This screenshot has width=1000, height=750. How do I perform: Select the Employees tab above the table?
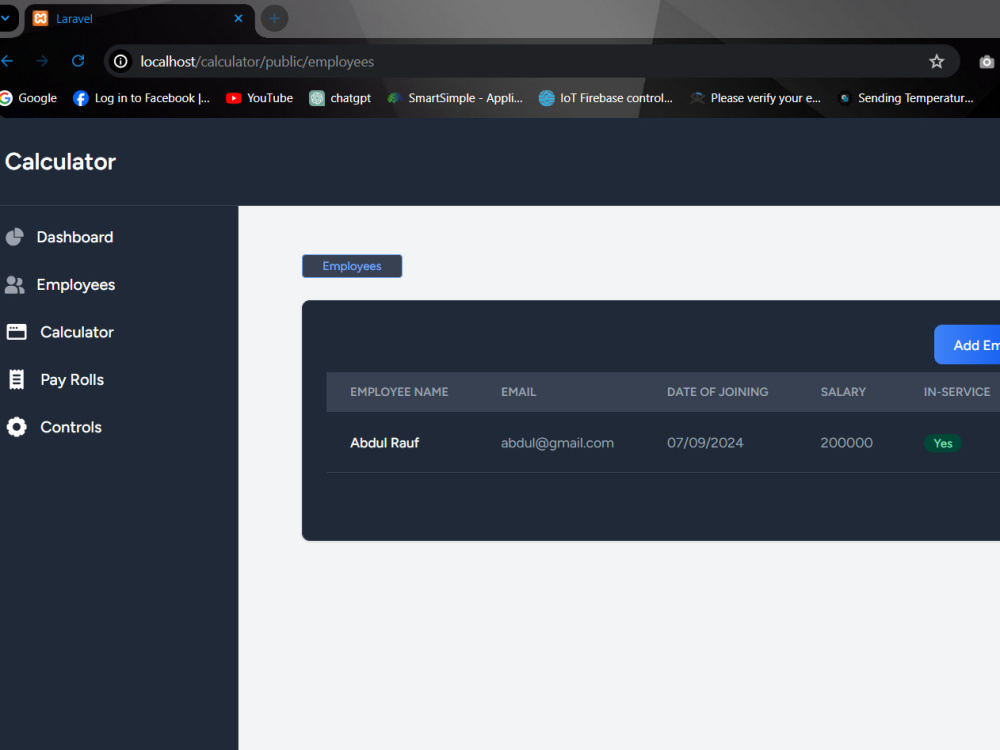coord(352,265)
